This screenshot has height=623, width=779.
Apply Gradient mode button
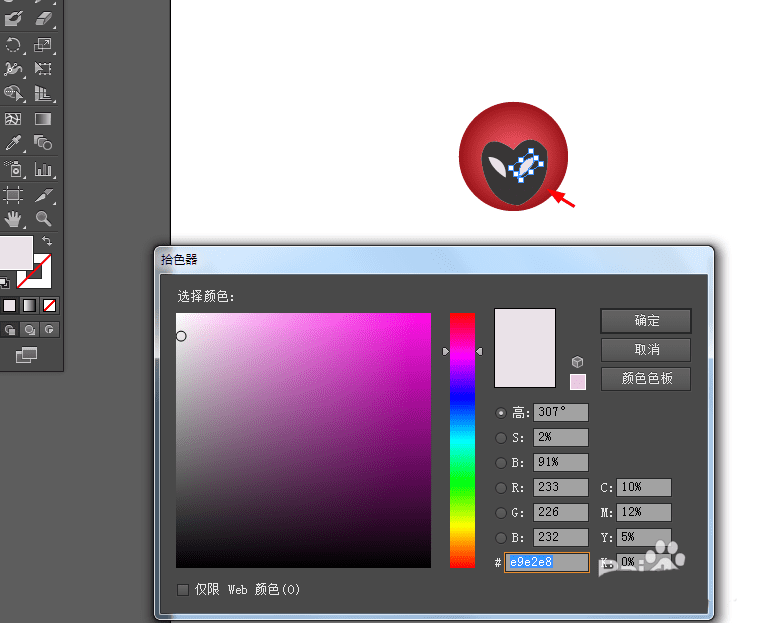tap(30, 306)
